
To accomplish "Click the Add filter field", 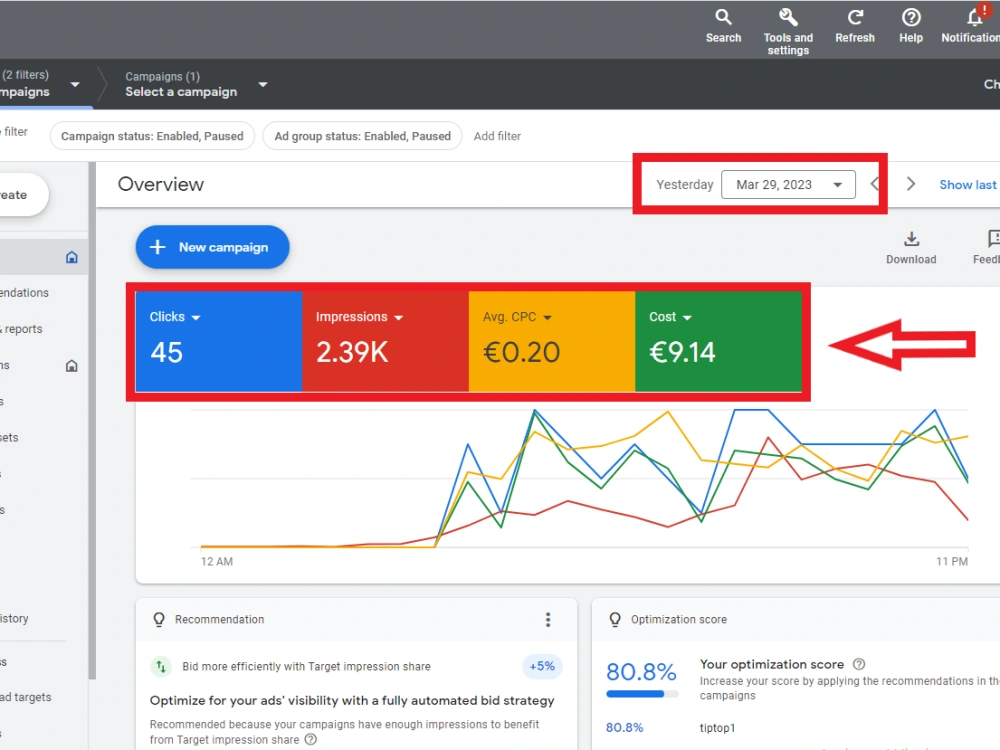I will point(497,136).
